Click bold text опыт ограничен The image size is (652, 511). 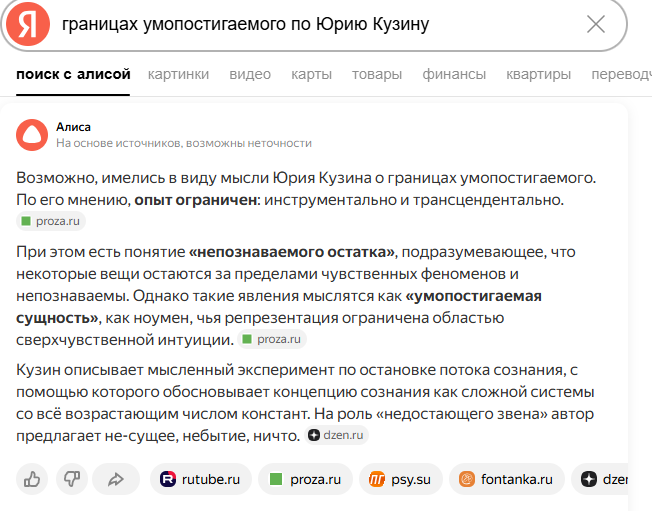pos(195,200)
